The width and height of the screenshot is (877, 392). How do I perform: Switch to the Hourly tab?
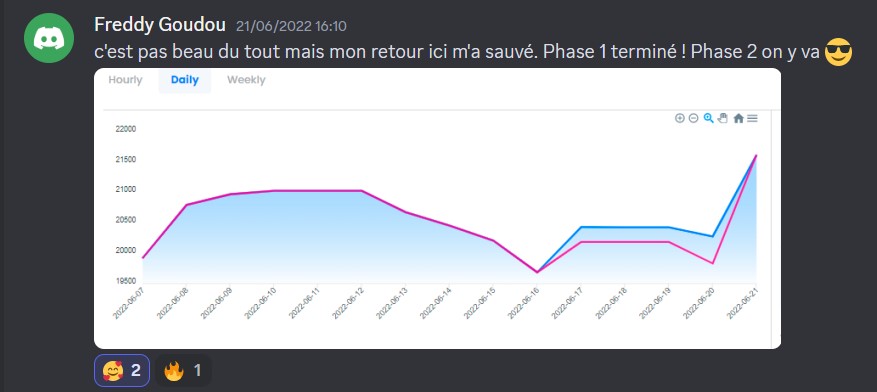coord(125,80)
